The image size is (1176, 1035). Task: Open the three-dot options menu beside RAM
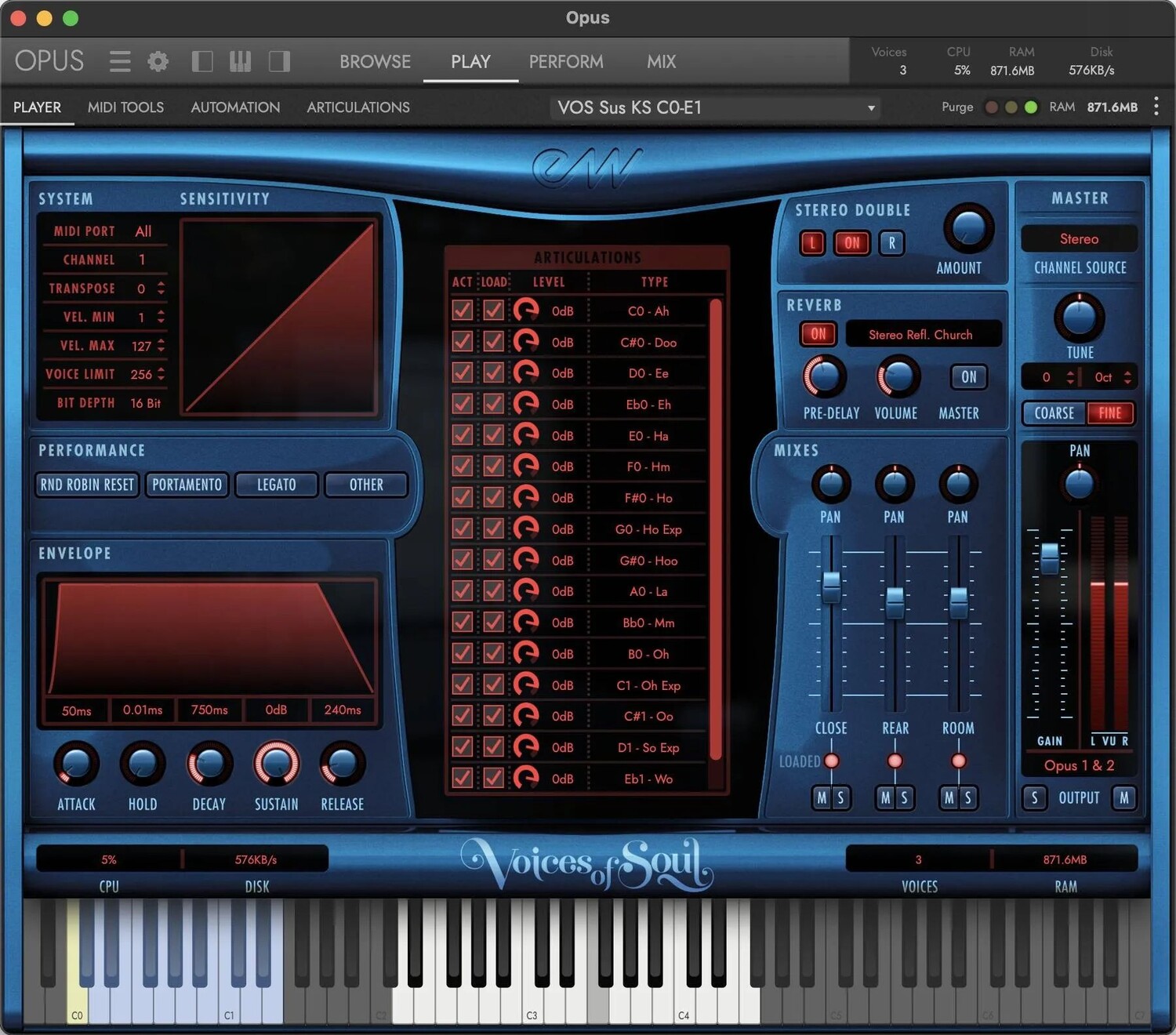(1156, 107)
